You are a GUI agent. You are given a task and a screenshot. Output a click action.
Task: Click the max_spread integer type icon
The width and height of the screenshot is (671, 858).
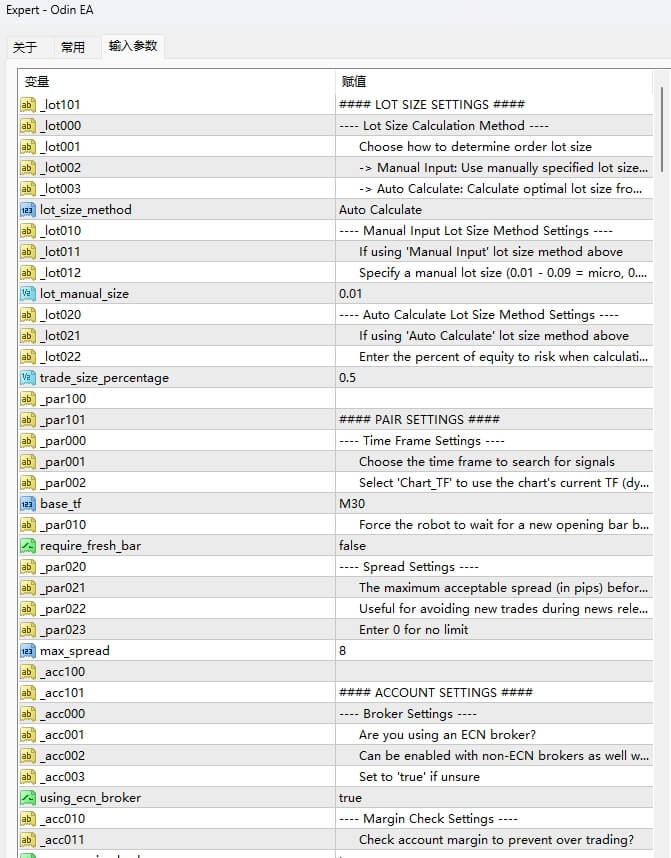coord(28,651)
